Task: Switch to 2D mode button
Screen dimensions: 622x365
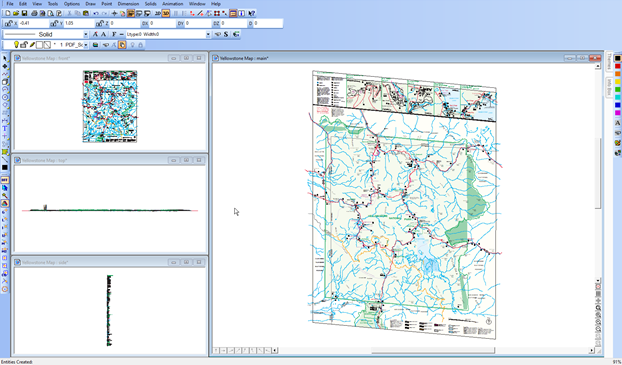Action: [157, 13]
